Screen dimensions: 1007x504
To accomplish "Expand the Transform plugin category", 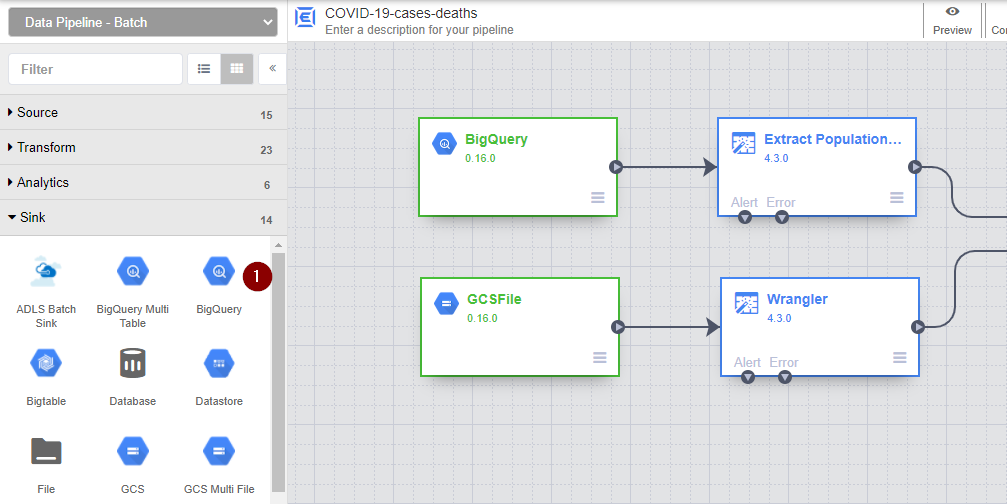I will click(143, 148).
